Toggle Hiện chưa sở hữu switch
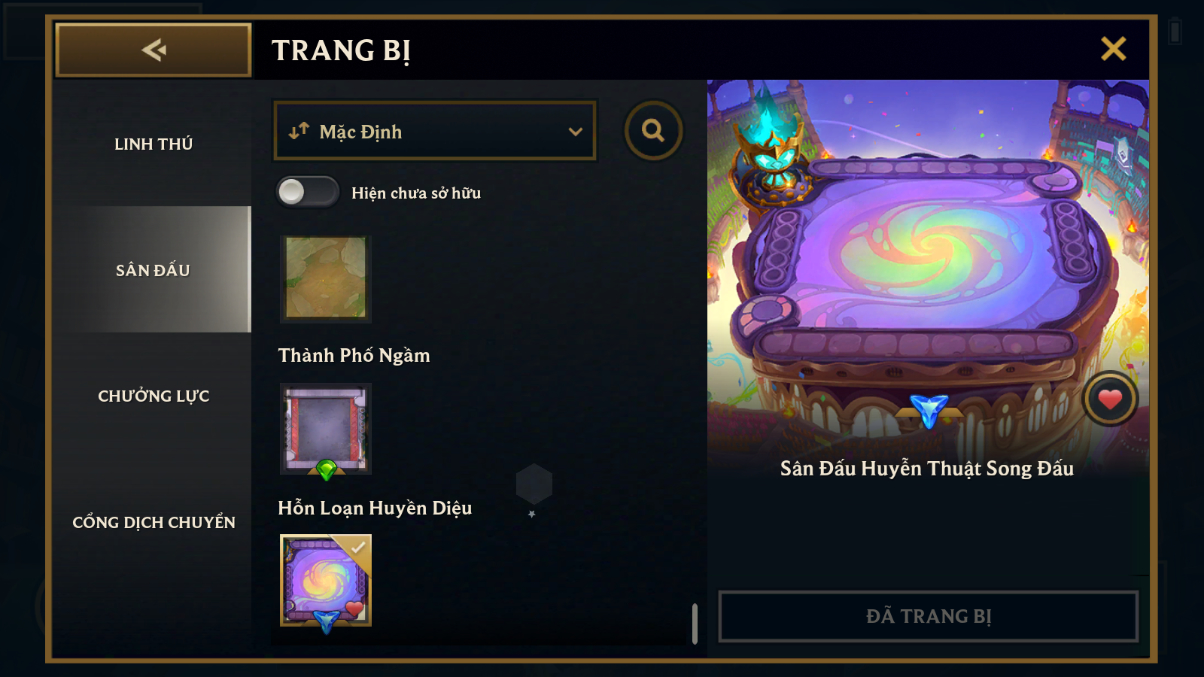 click(x=308, y=192)
